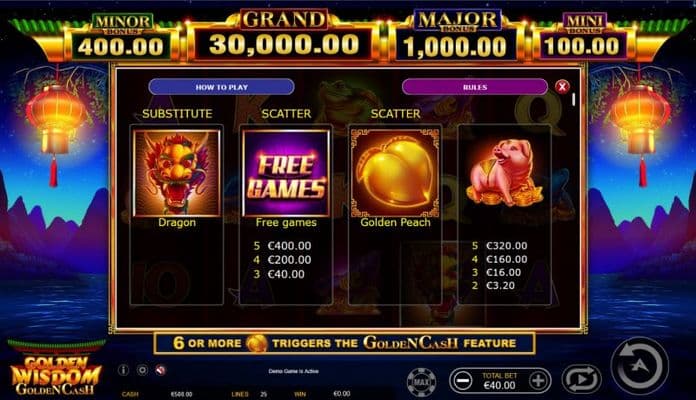
Task: Select the Free Games scatter symbol
Action: (x=286, y=173)
